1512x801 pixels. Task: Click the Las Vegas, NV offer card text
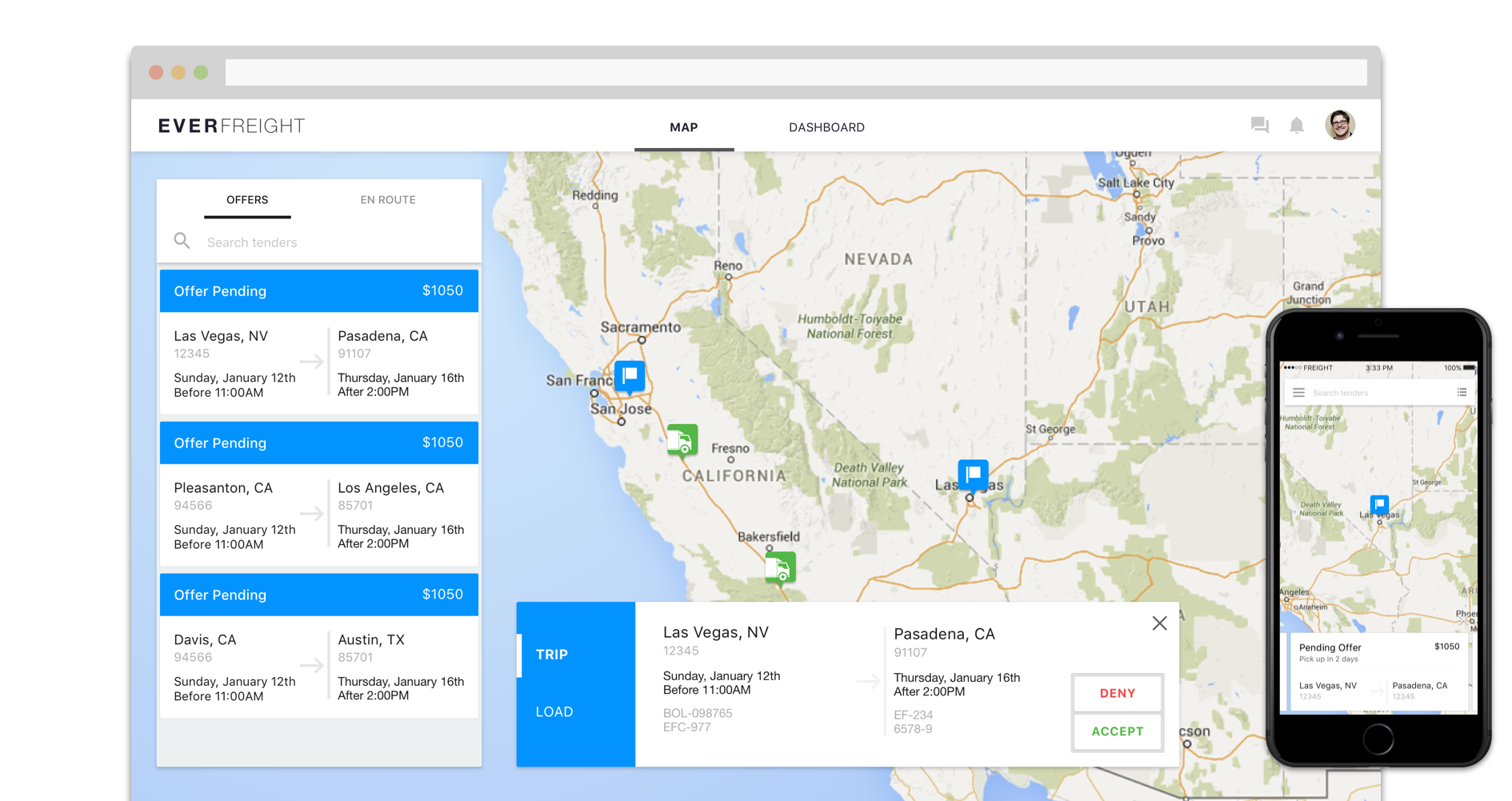221,336
